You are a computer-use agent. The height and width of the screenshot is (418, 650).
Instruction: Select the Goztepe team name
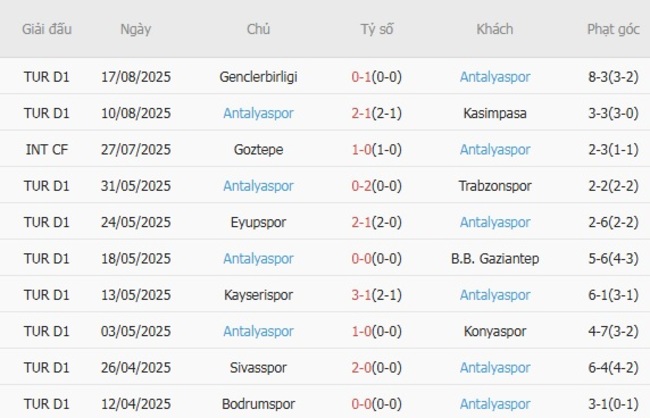pos(258,149)
